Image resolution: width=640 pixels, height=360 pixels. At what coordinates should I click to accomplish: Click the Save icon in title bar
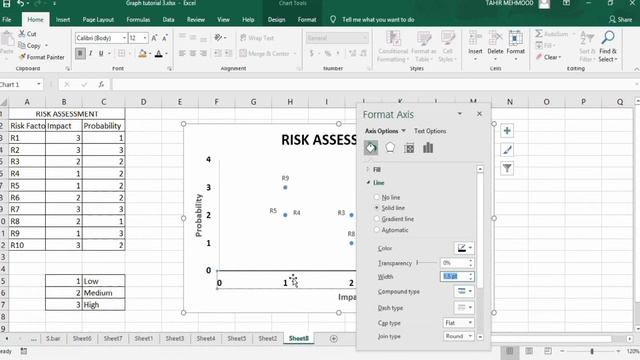click(7, 4)
